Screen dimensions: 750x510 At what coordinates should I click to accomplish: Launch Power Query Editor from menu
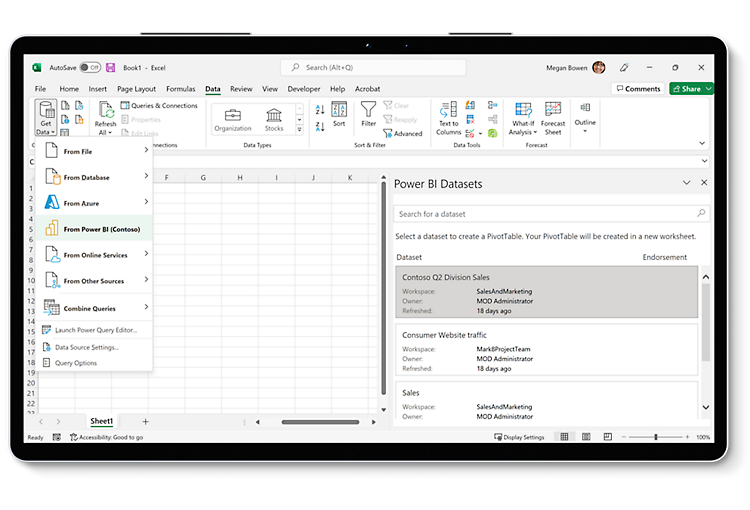[x=96, y=329]
